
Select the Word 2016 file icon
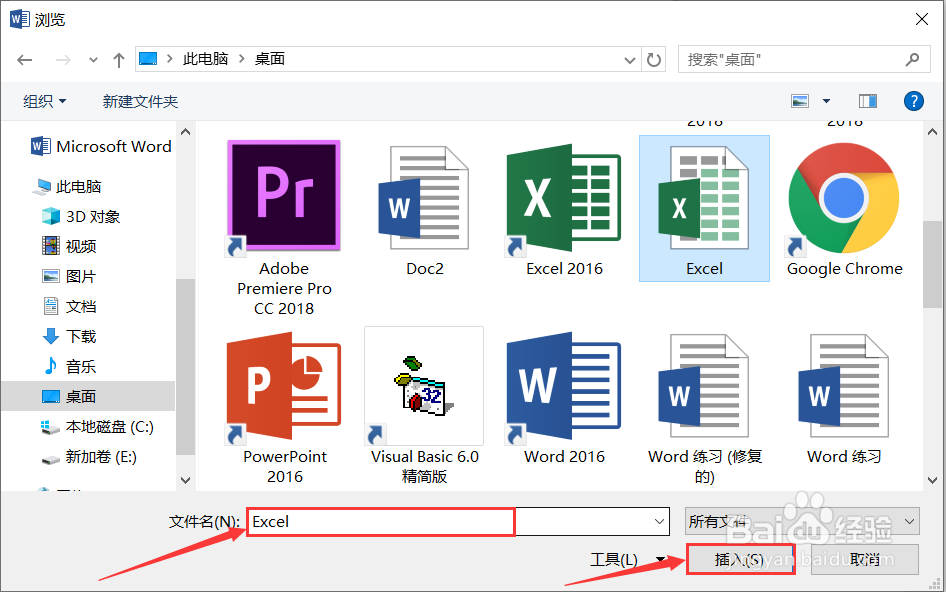pos(563,385)
